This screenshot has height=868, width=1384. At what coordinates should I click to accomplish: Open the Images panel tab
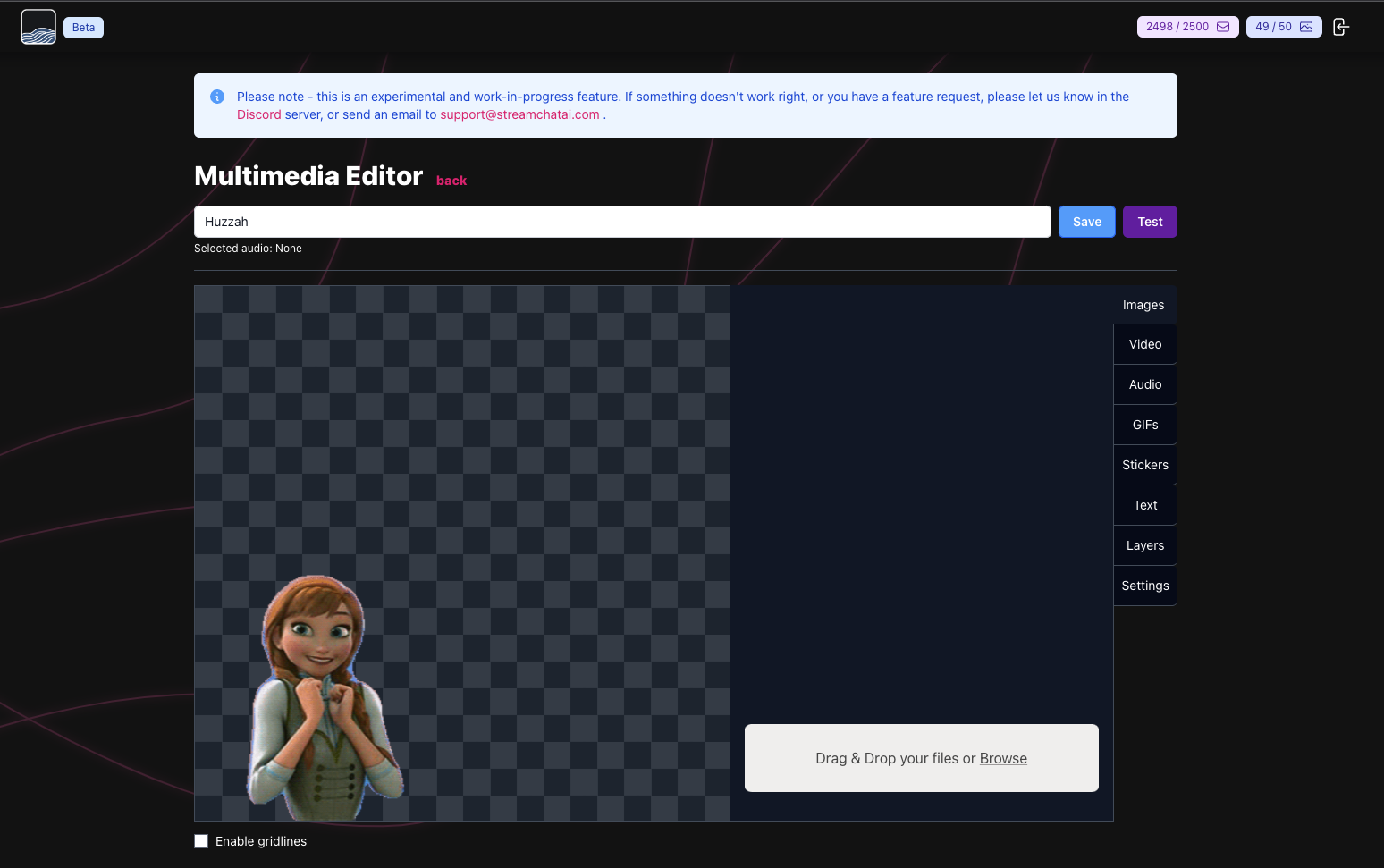click(x=1143, y=304)
